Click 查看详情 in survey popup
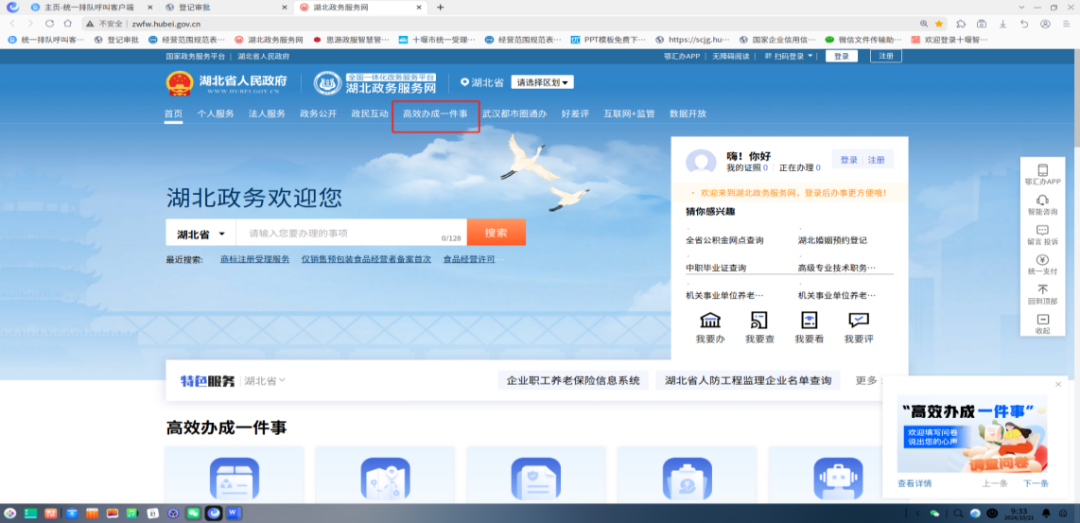This screenshot has height=523, width=1080. [915, 484]
